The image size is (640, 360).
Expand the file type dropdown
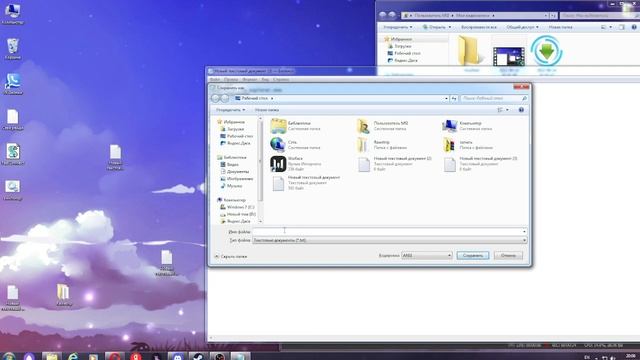point(524,240)
